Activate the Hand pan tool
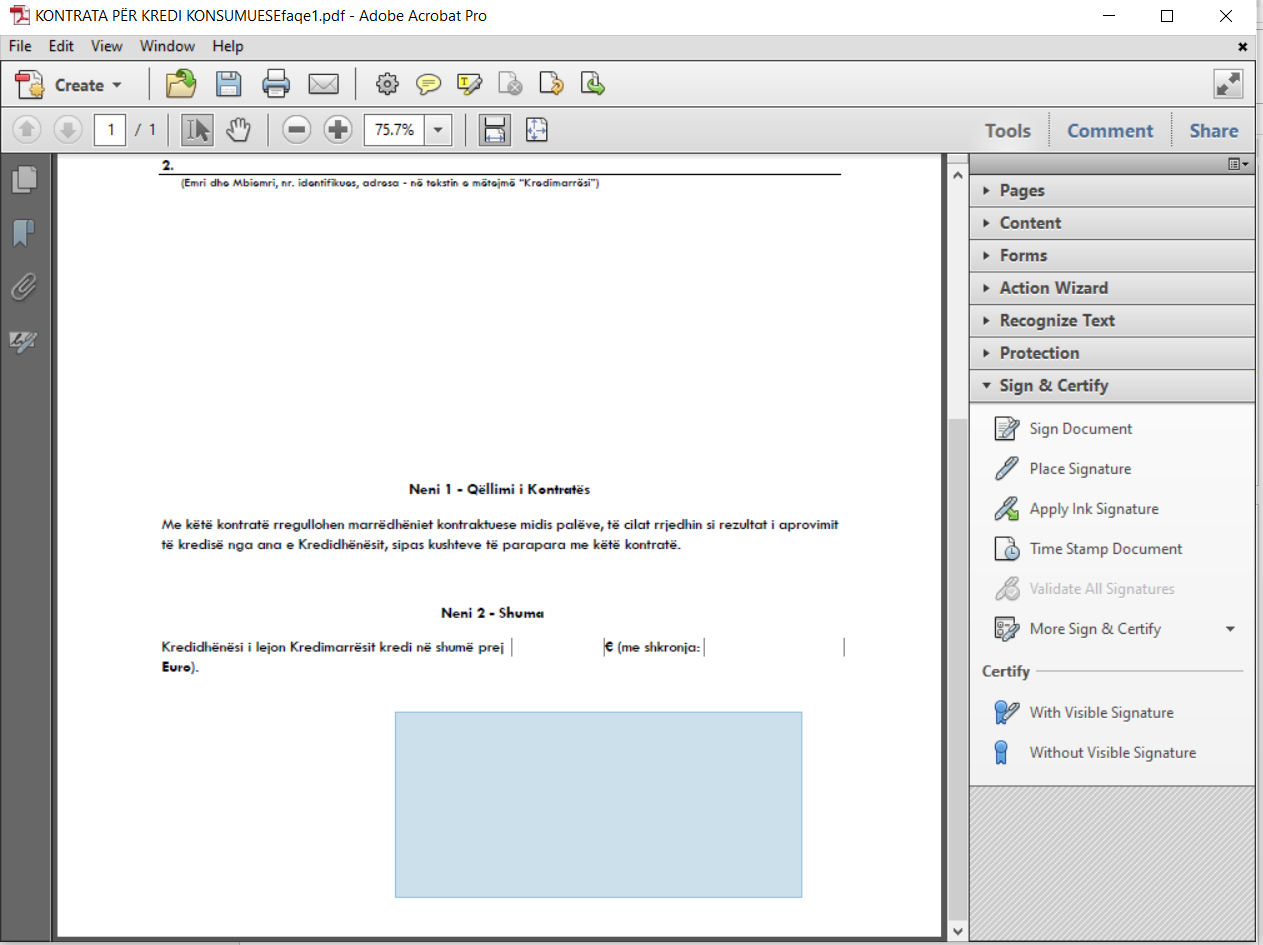The width and height of the screenshot is (1263, 945). click(x=238, y=130)
